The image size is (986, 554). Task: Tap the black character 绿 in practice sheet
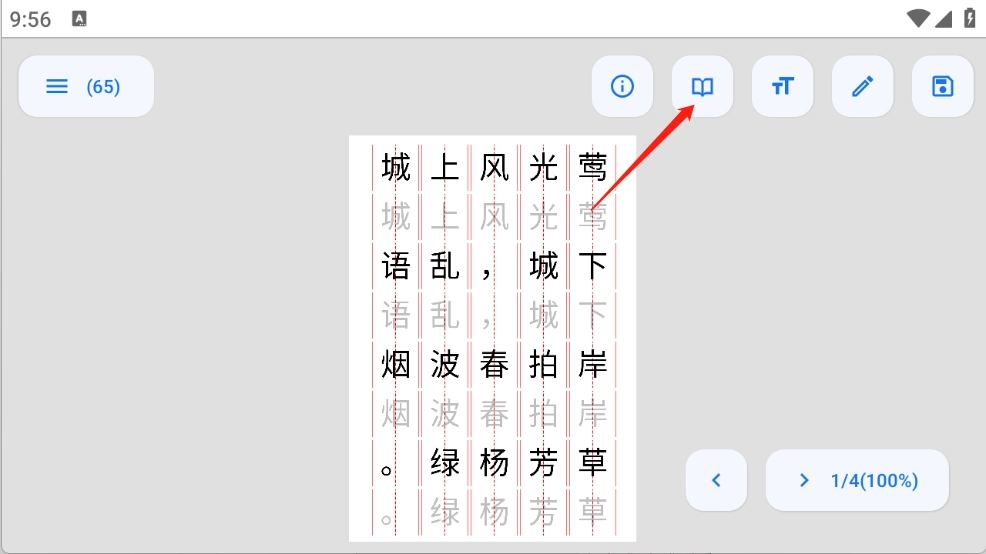(444, 463)
